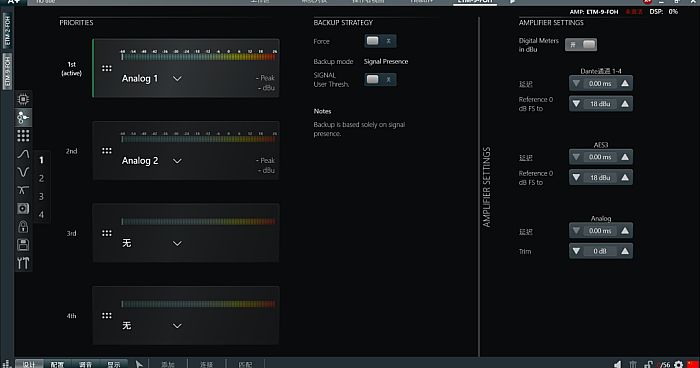
Task: Select channel 4 tab
Action: pos(42,215)
